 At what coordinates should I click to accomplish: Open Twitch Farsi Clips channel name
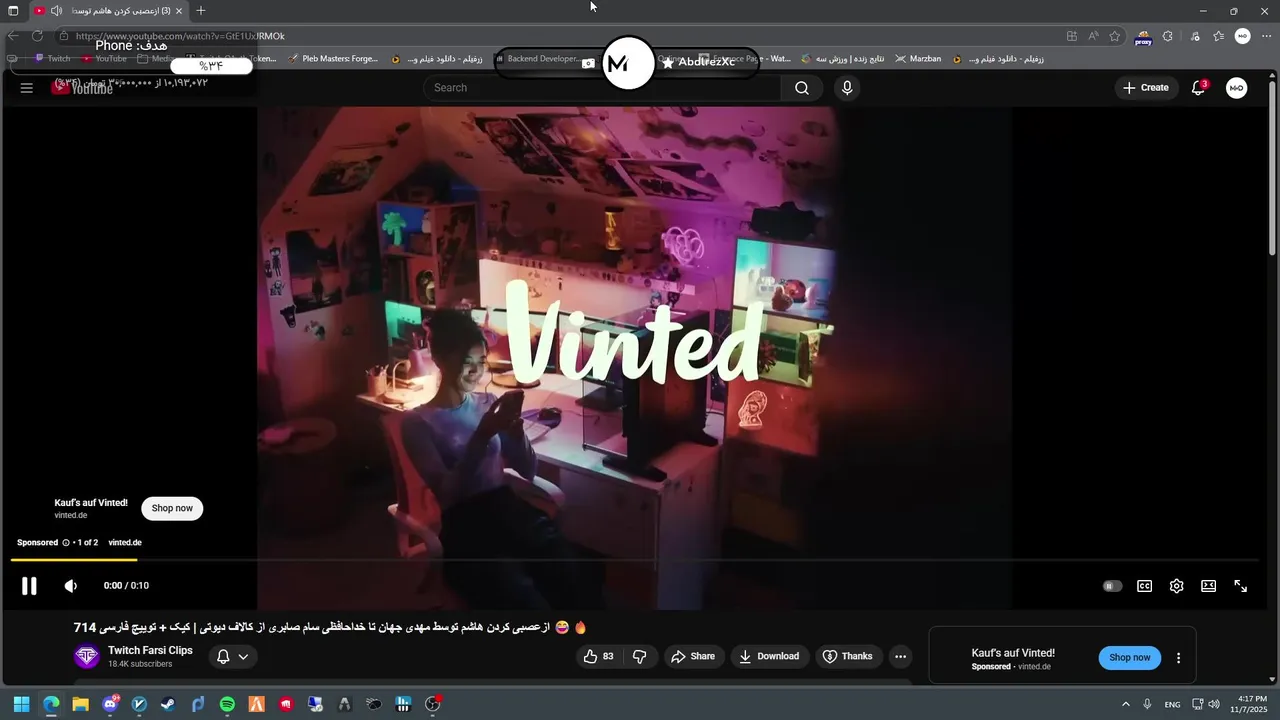point(150,650)
